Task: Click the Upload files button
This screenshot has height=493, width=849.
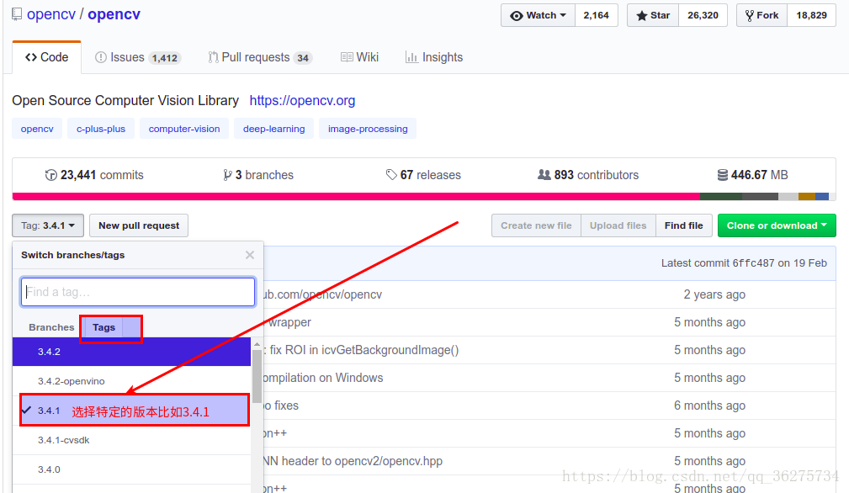Action: click(x=618, y=226)
